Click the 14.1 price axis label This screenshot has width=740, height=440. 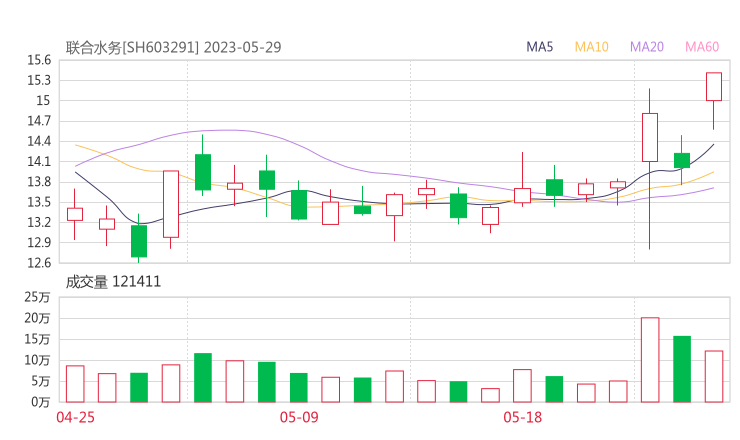[39, 161]
